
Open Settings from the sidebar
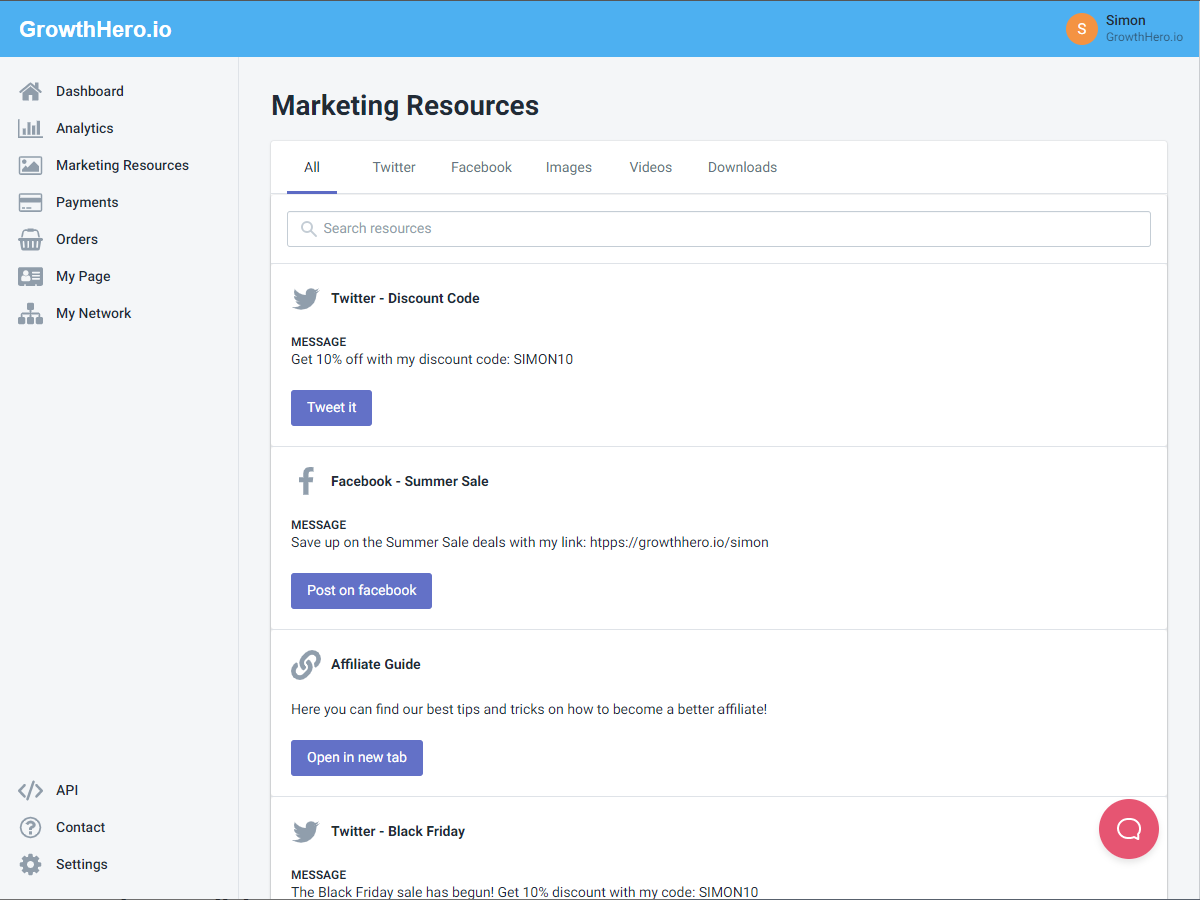coord(82,864)
